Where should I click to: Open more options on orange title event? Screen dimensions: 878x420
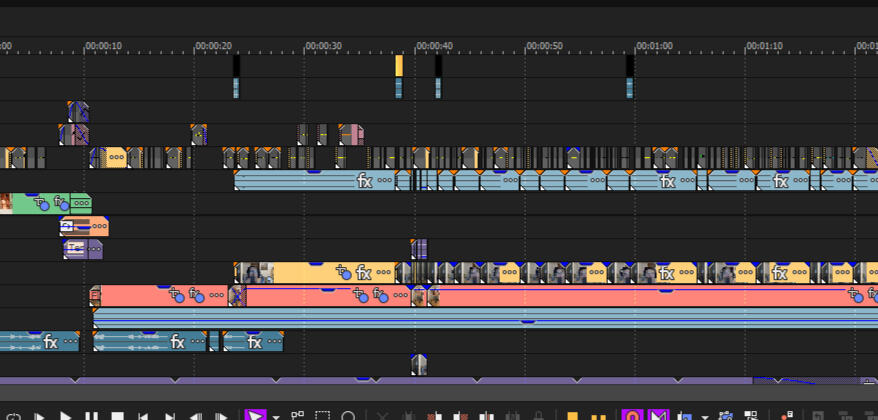[97, 227]
